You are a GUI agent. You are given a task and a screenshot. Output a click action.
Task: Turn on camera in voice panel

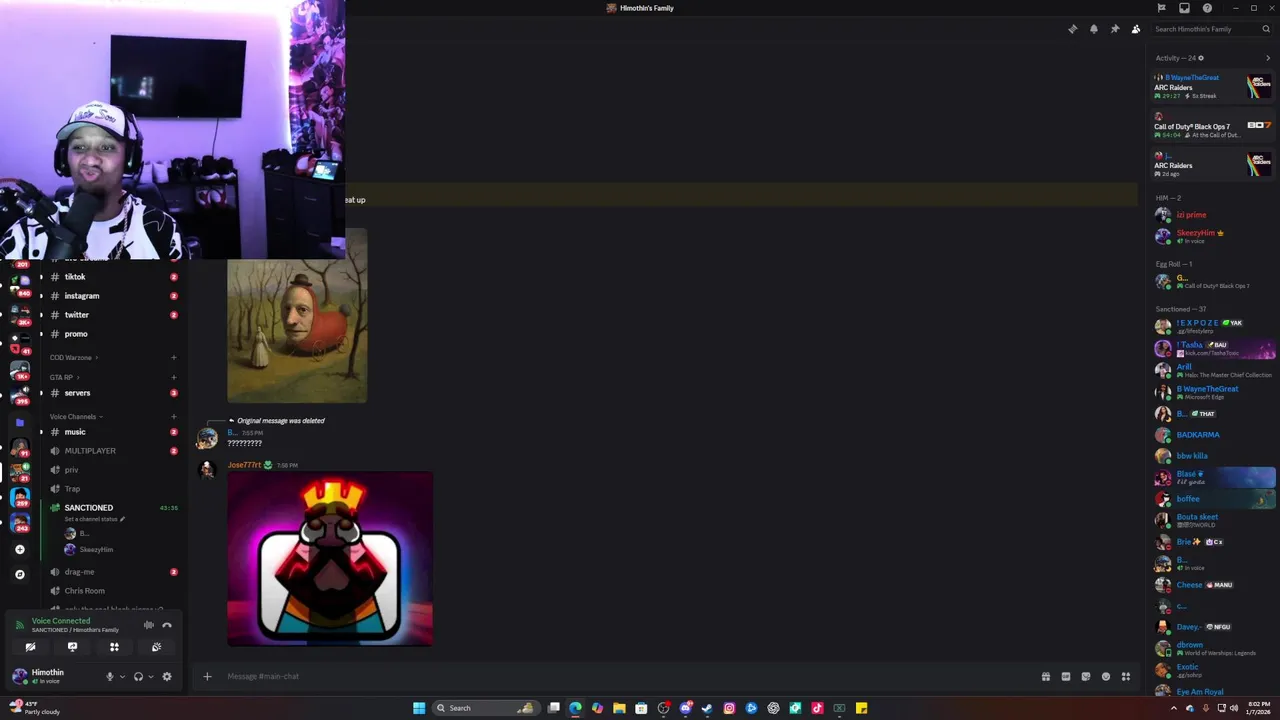[30, 647]
